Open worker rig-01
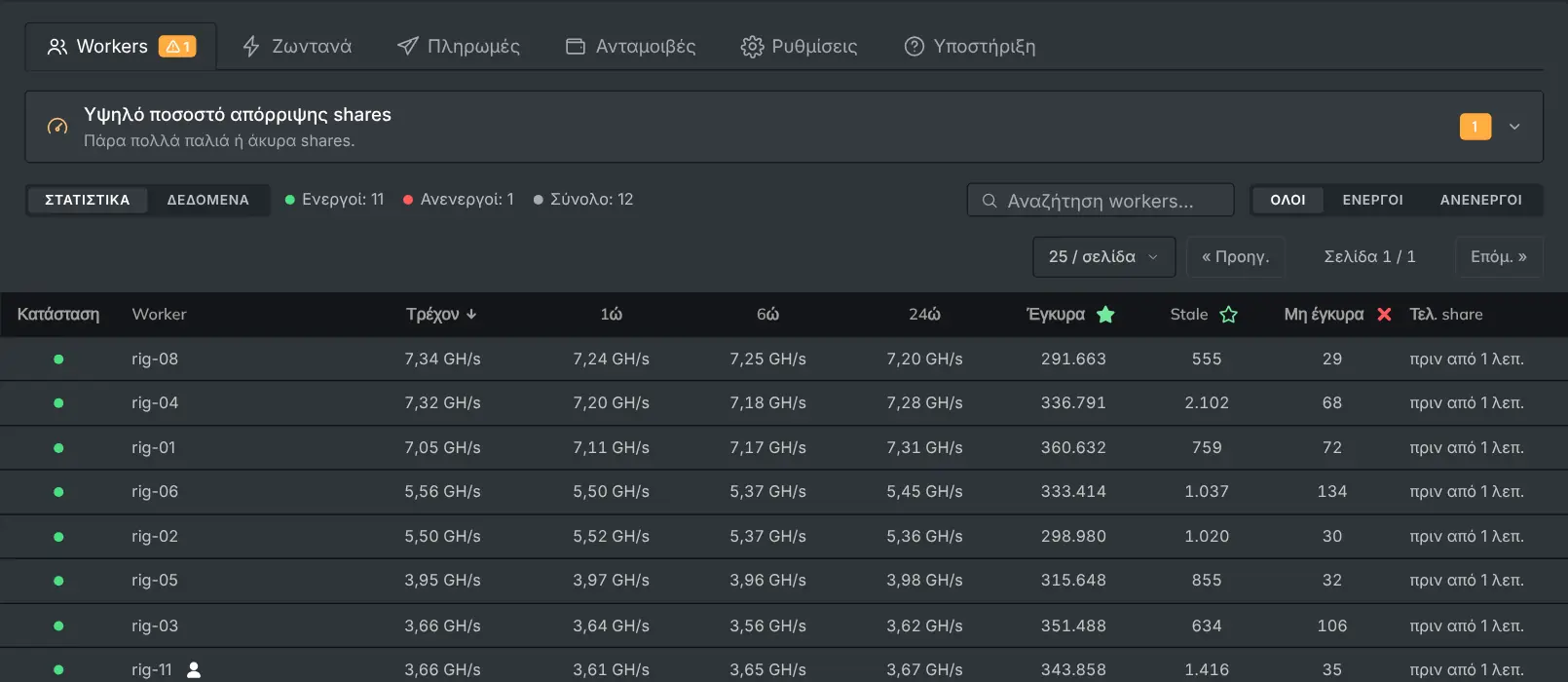The width and height of the screenshot is (1568, 682). 154,448
